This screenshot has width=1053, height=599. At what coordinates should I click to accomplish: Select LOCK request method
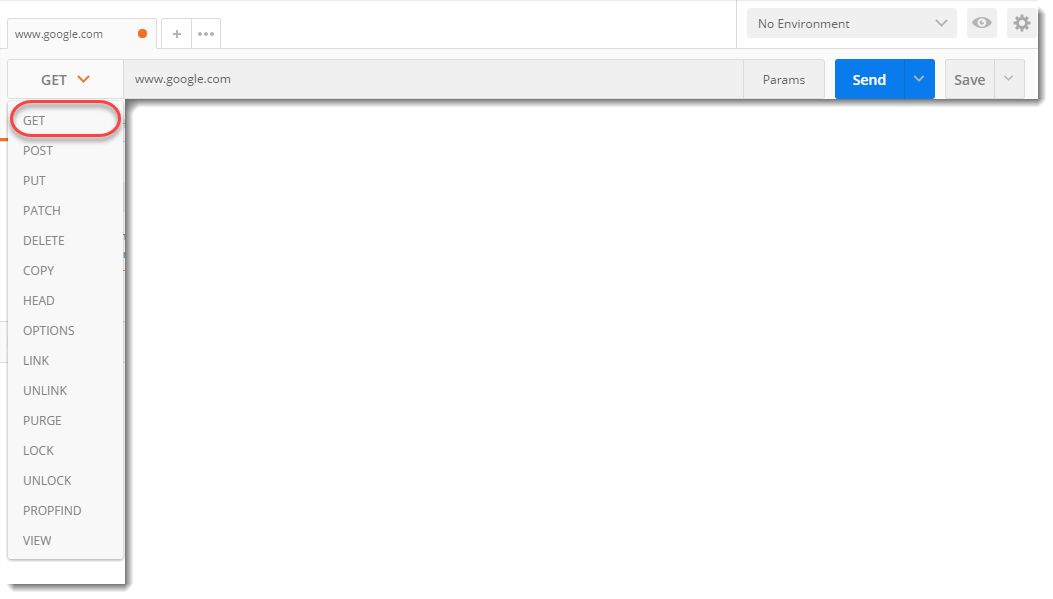65,451
